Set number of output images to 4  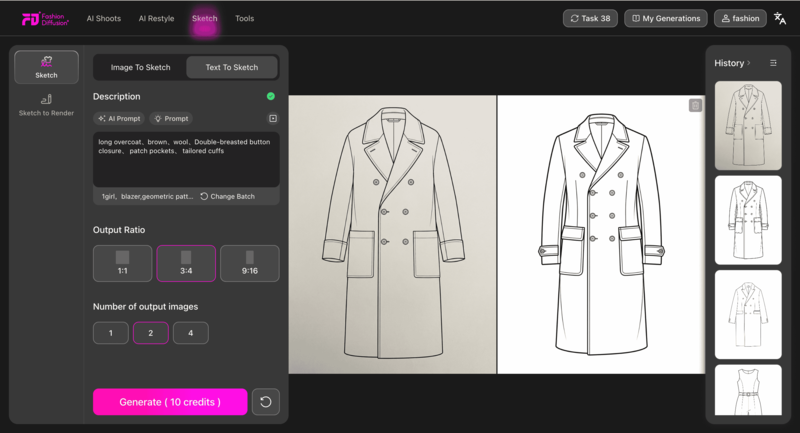(x=191, y=333)
